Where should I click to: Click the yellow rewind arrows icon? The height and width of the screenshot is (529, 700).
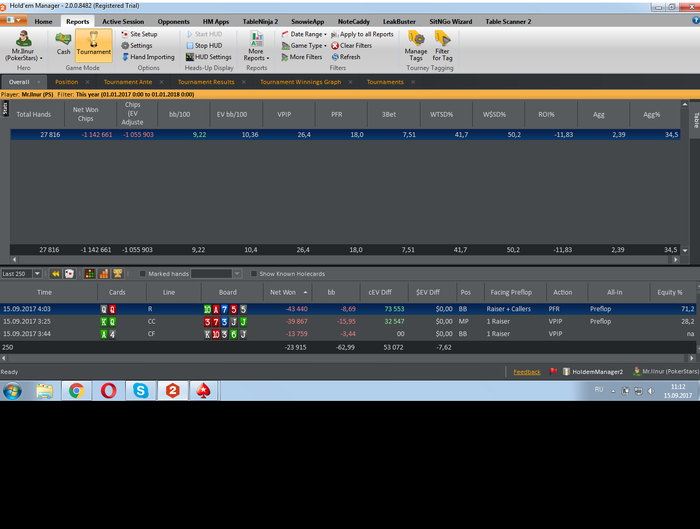pos(55,274)
